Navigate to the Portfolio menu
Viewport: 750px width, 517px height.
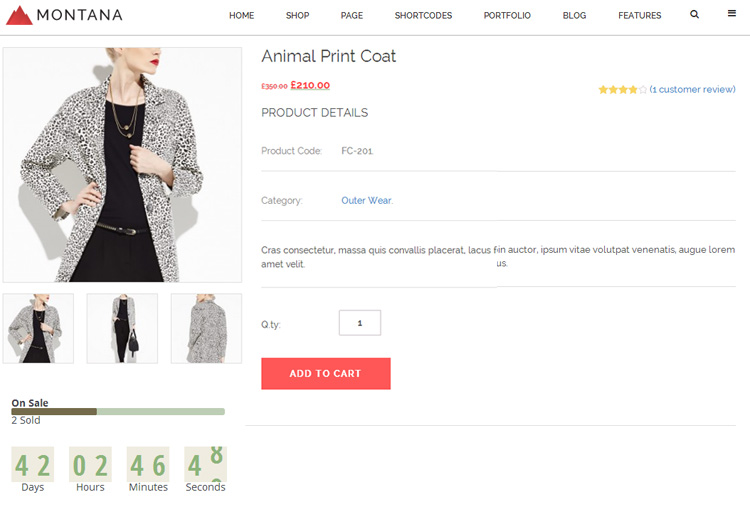click(x=507, y=16)
